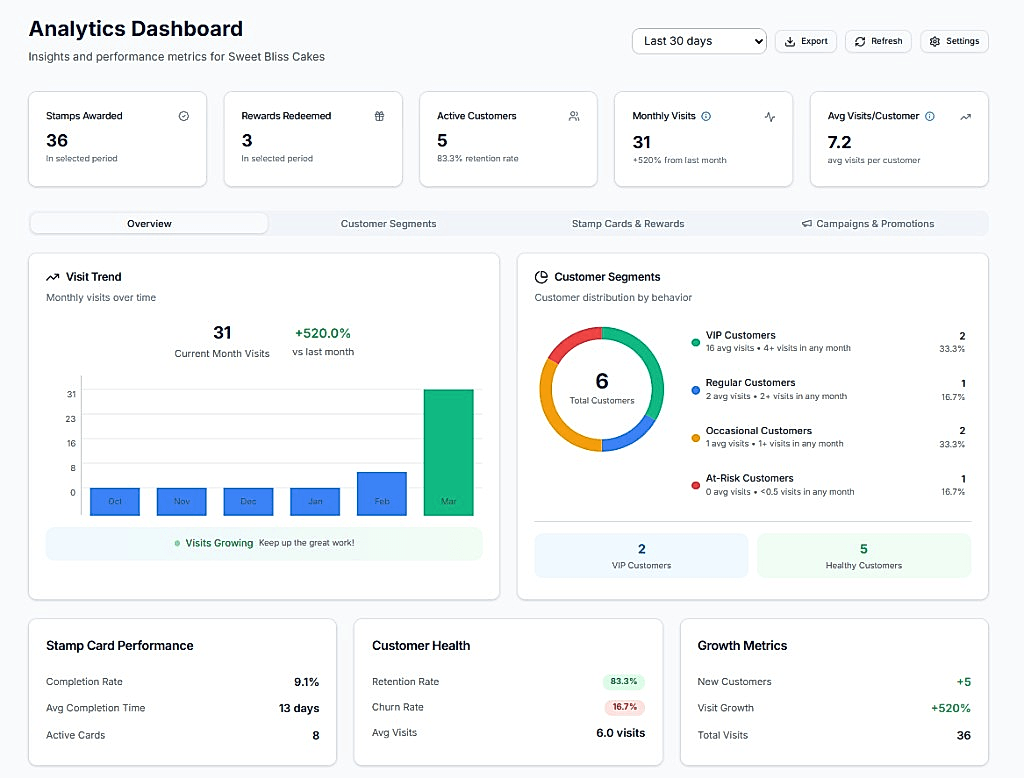Viewport: 1024px width, 778px height.
Task: Click the Stamps Awarded card
Action: pos(118,139)
